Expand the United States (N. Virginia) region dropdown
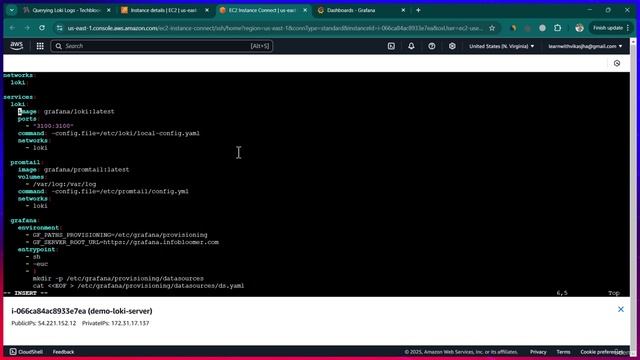 click(x=501, y=46)
